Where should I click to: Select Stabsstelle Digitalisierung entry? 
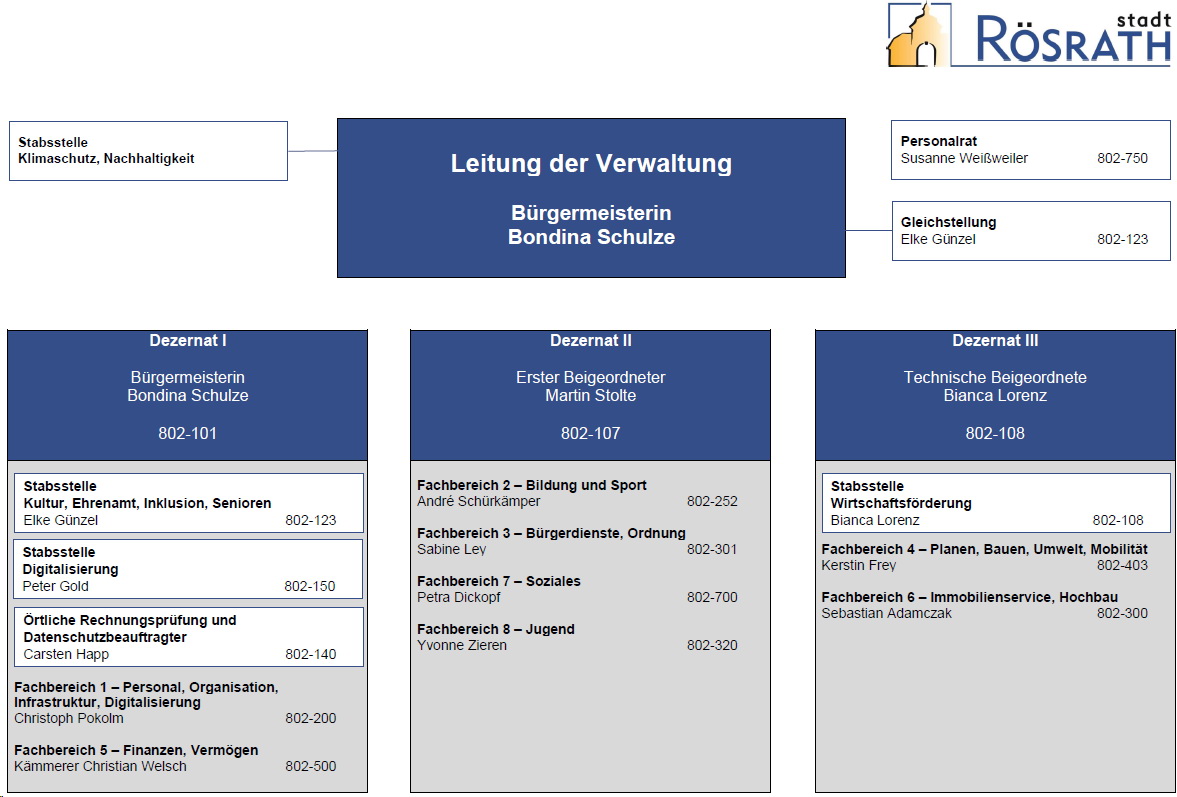point(188,569)
